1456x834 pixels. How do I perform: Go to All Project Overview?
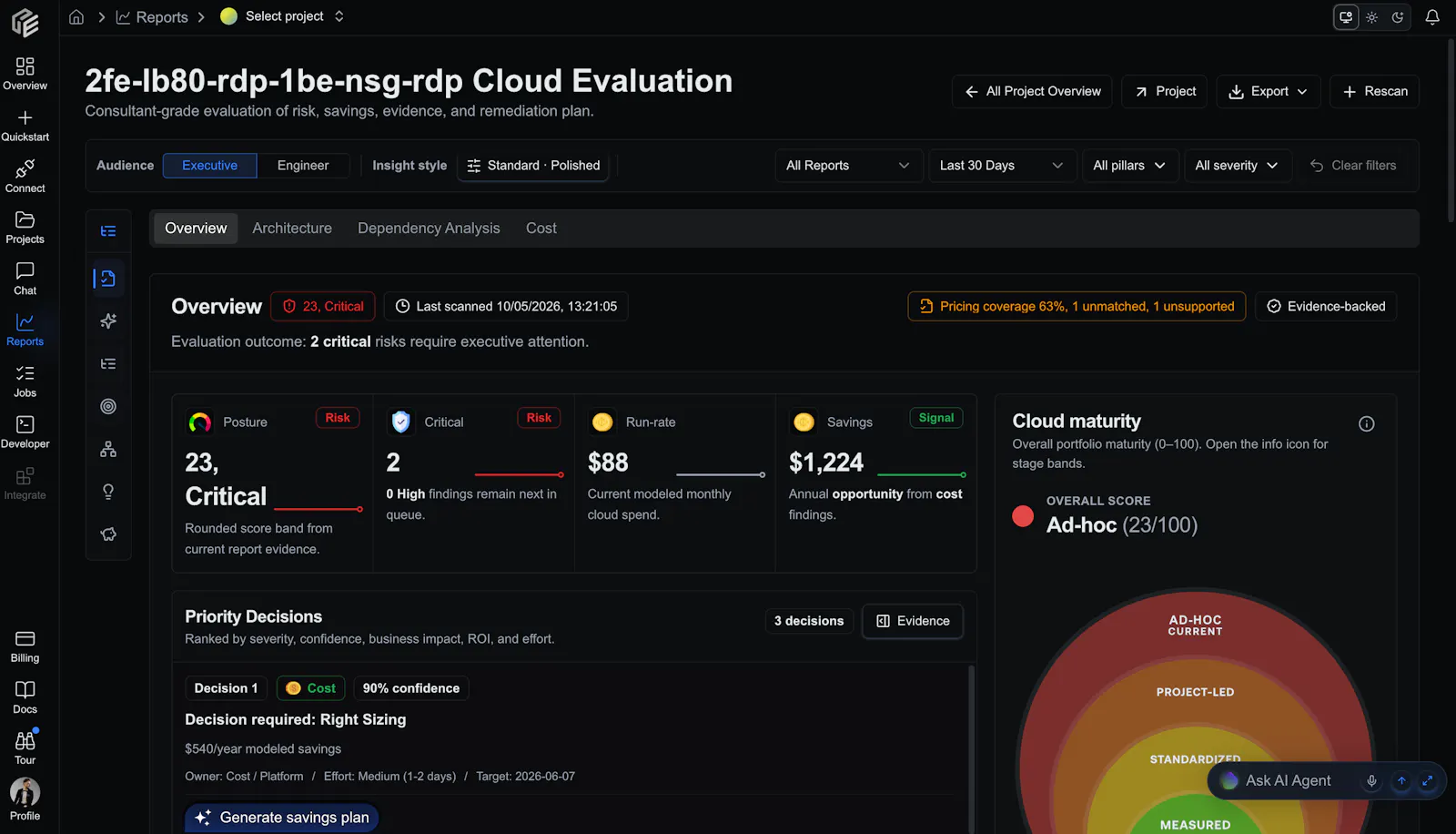[1032, 91]
